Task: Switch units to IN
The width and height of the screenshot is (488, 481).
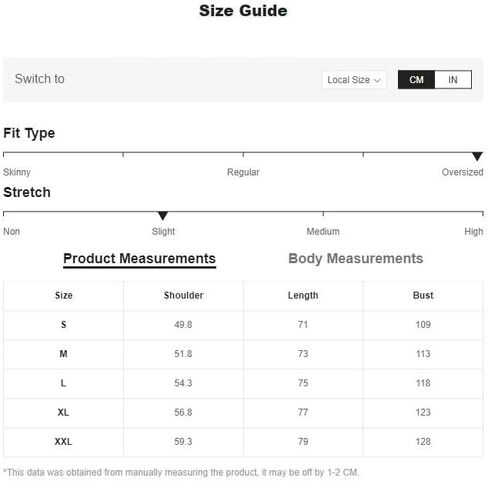Action: 453,80
